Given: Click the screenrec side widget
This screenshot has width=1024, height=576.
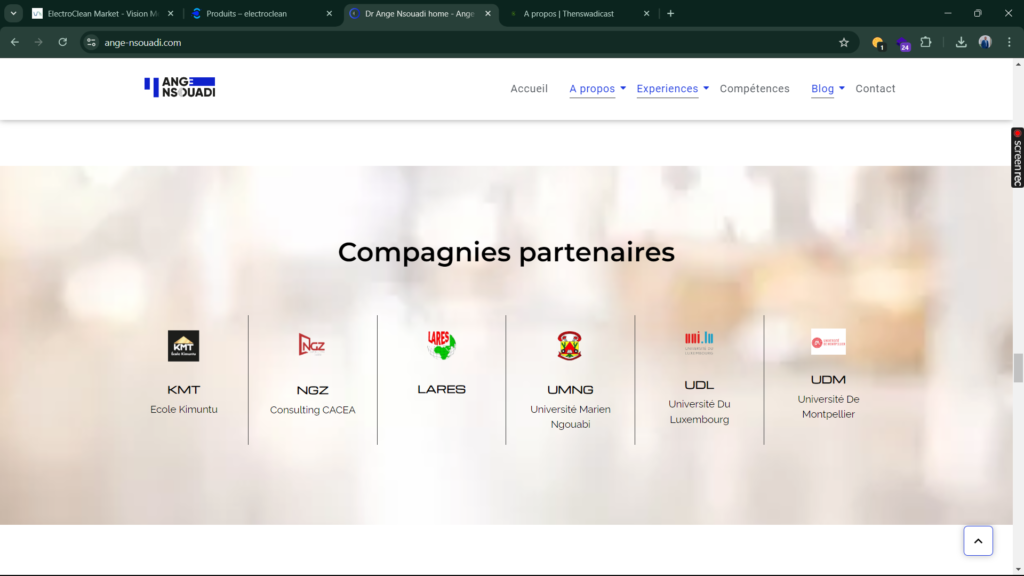Looking at the screenshot, I should 1017,157.
